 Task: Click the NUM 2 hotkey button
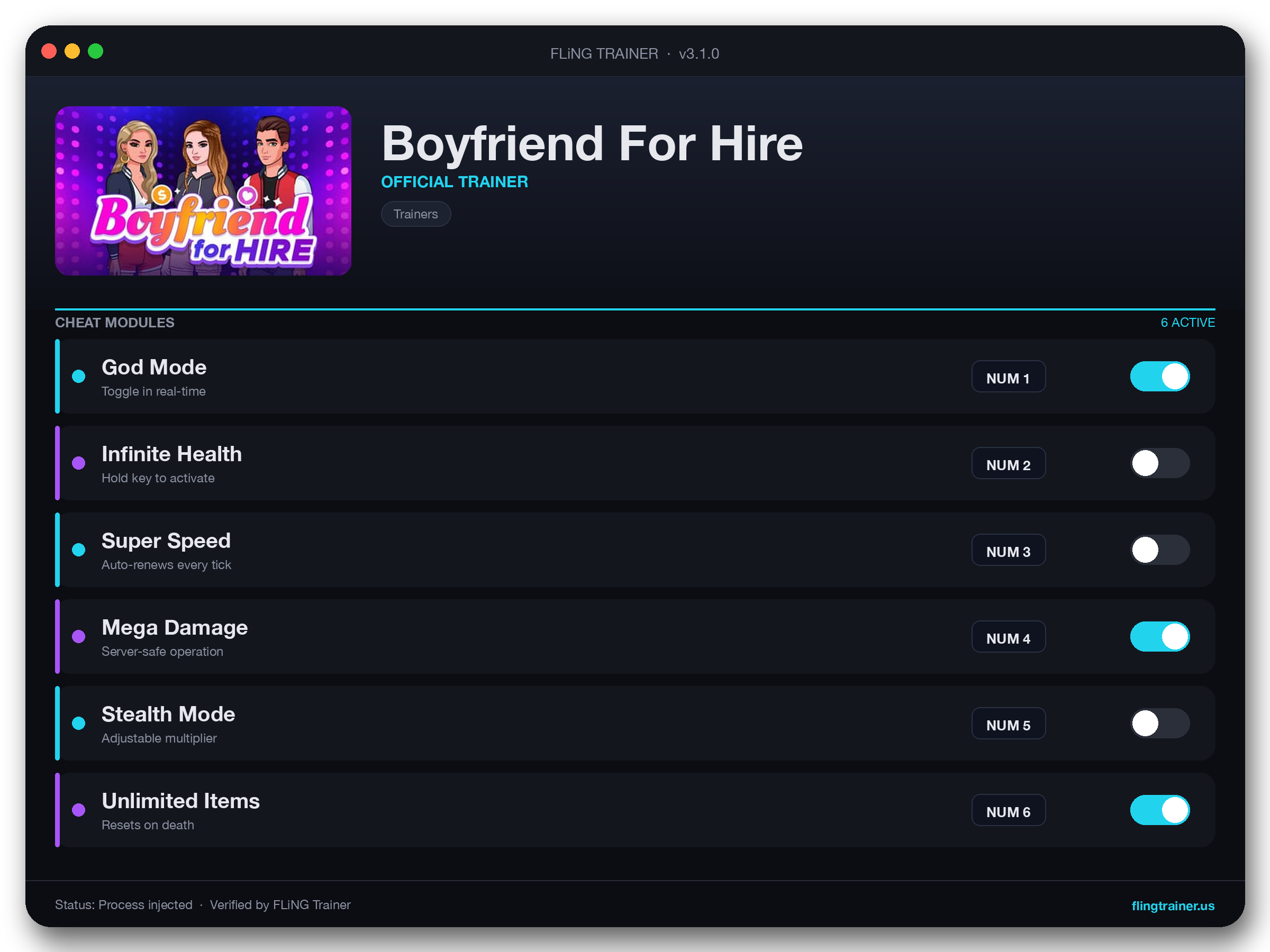click(x=1008, y=463)
